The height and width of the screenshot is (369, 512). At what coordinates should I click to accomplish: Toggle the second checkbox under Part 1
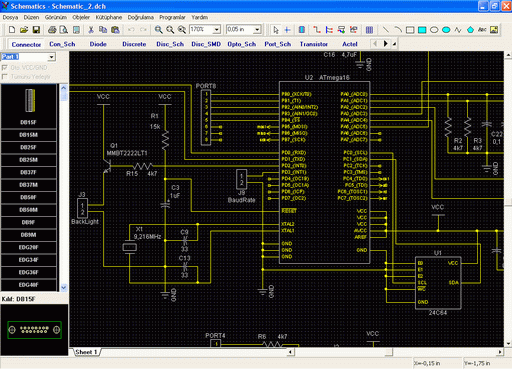pyautogui.click(x=4, y=77)
